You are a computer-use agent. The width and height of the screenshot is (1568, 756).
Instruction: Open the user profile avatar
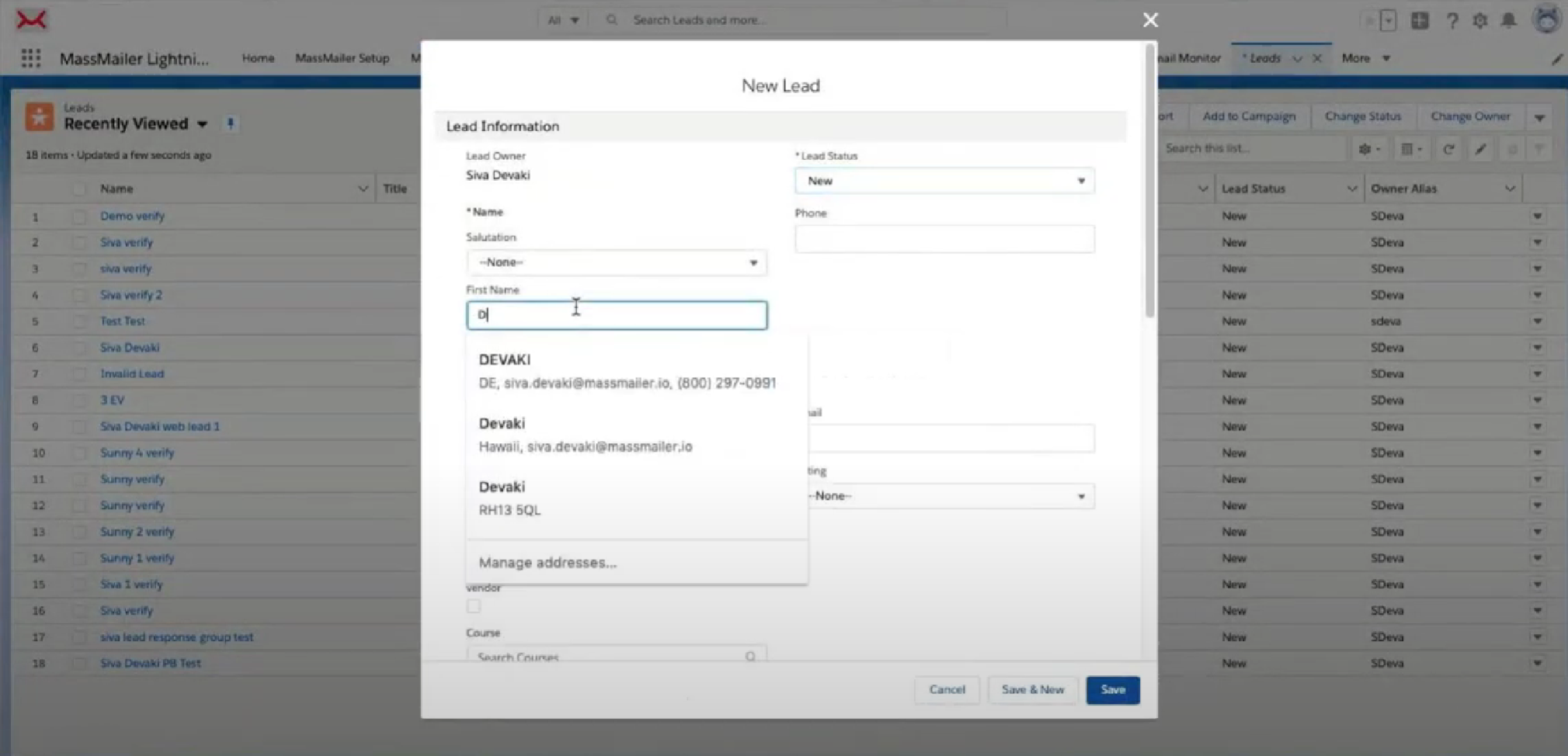click(1546, 19)
